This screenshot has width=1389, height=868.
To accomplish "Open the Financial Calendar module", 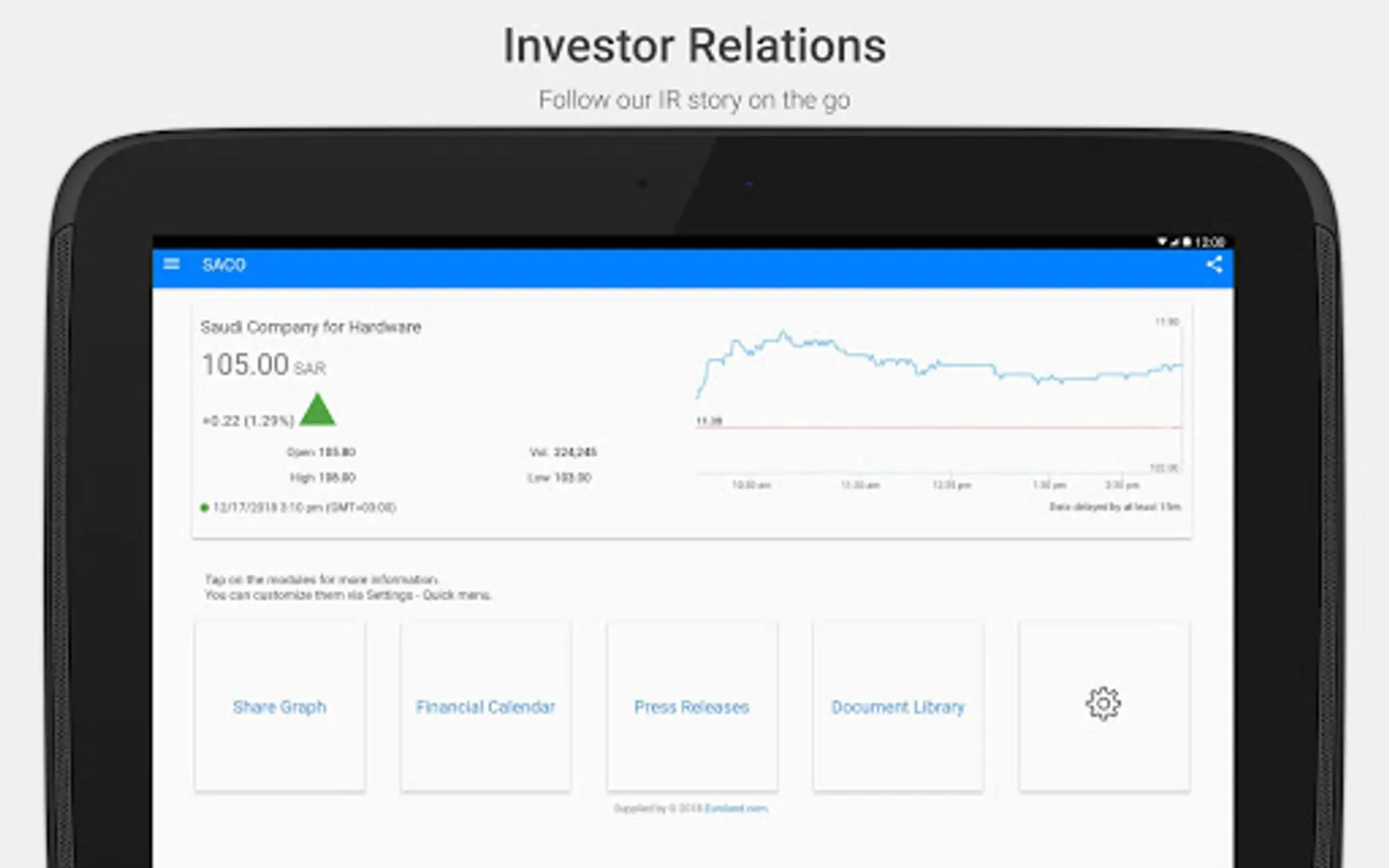I will pos(486,706).
